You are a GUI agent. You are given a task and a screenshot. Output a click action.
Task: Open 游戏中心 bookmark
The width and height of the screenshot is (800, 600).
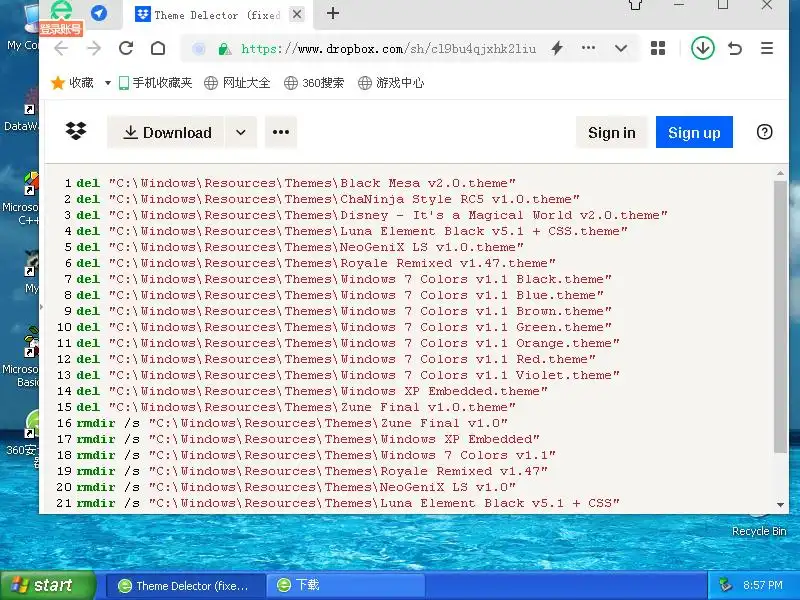(391, 83)
